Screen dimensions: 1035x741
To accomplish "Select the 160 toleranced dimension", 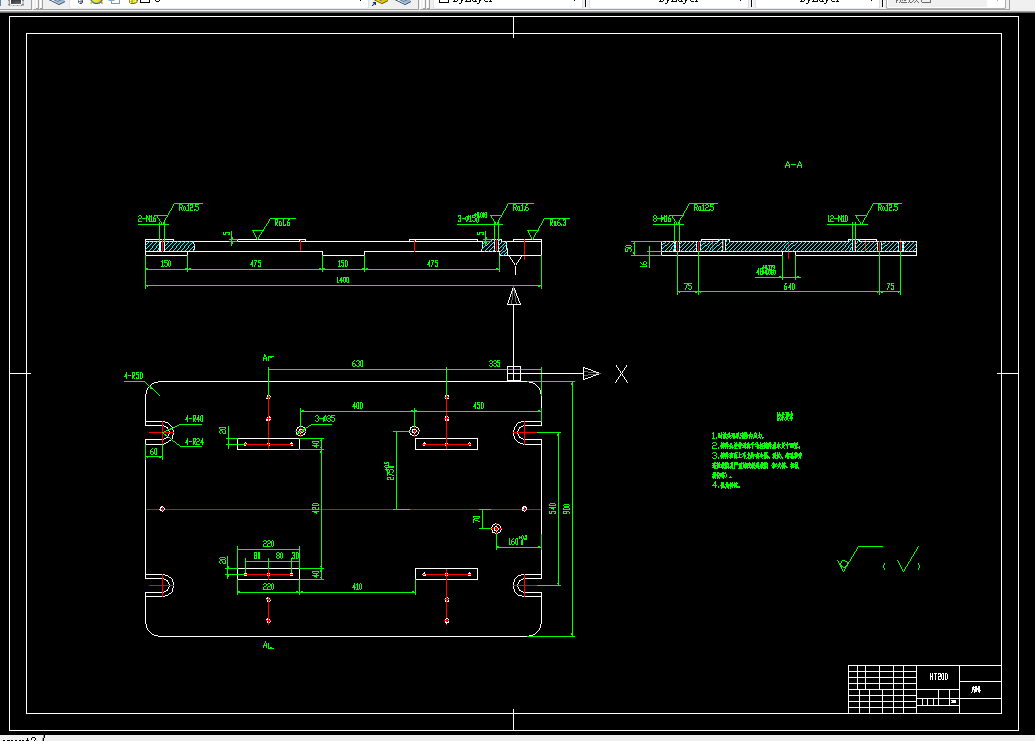I will point(518,541).
